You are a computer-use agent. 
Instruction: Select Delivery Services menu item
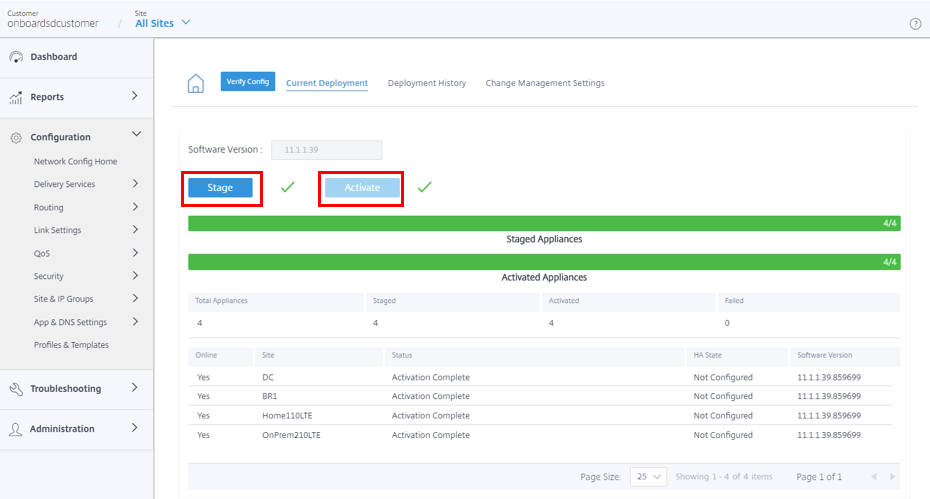64,184
